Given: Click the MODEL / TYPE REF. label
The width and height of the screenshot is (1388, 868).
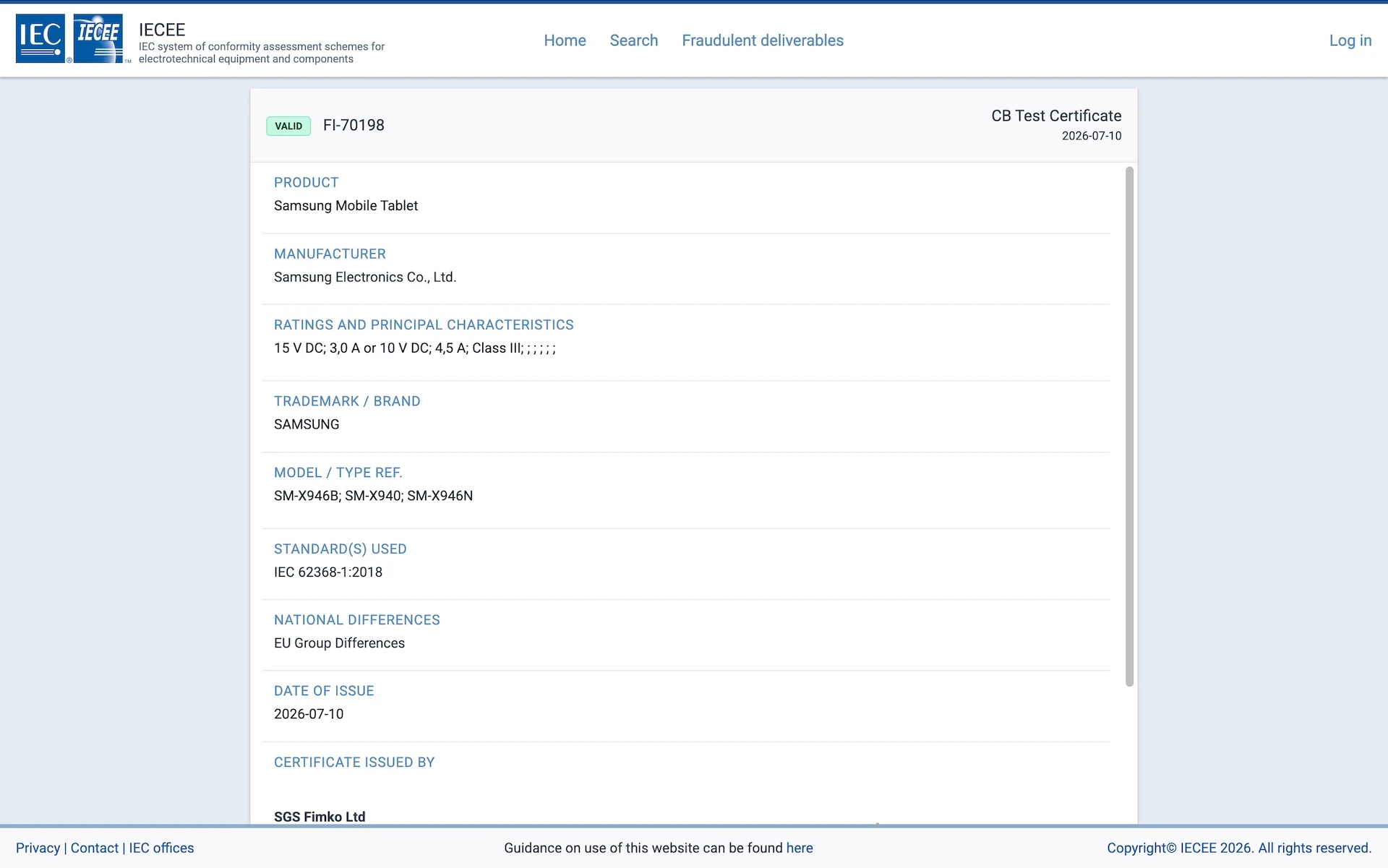Looking at the screenshot, I should [338, 473].
